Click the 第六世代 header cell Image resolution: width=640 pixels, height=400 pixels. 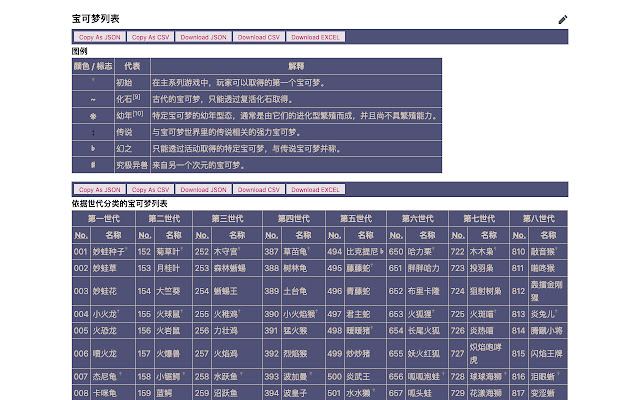418,218
